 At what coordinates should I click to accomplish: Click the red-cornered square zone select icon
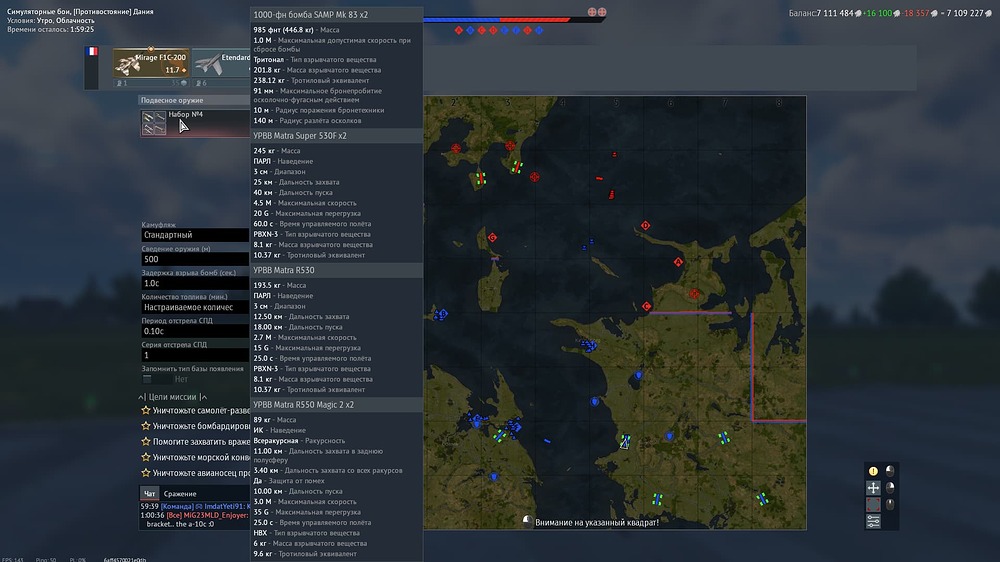(873, 505)
